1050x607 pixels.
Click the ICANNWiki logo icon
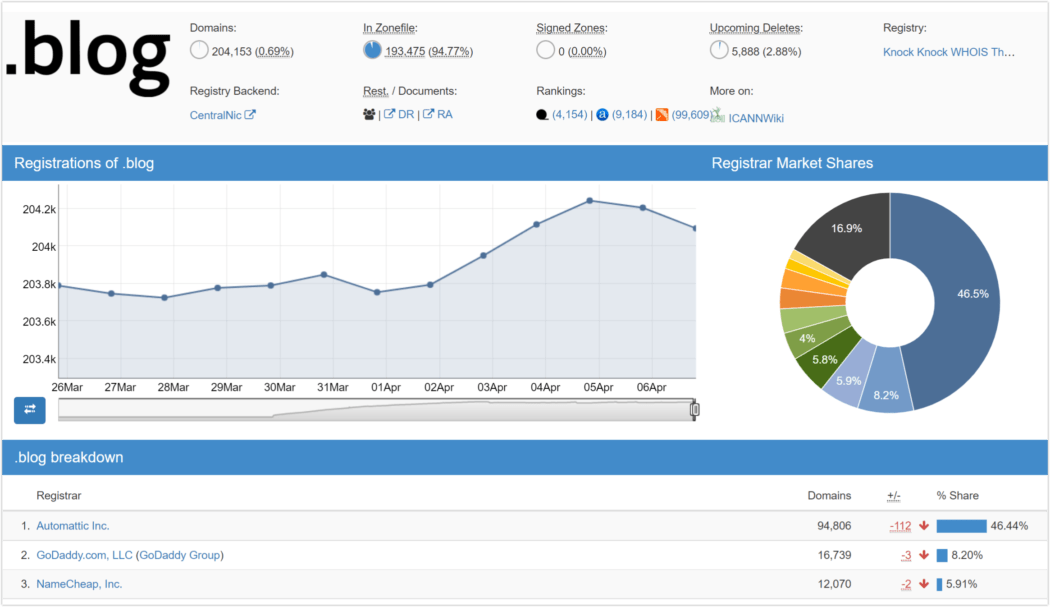[718, 115]
